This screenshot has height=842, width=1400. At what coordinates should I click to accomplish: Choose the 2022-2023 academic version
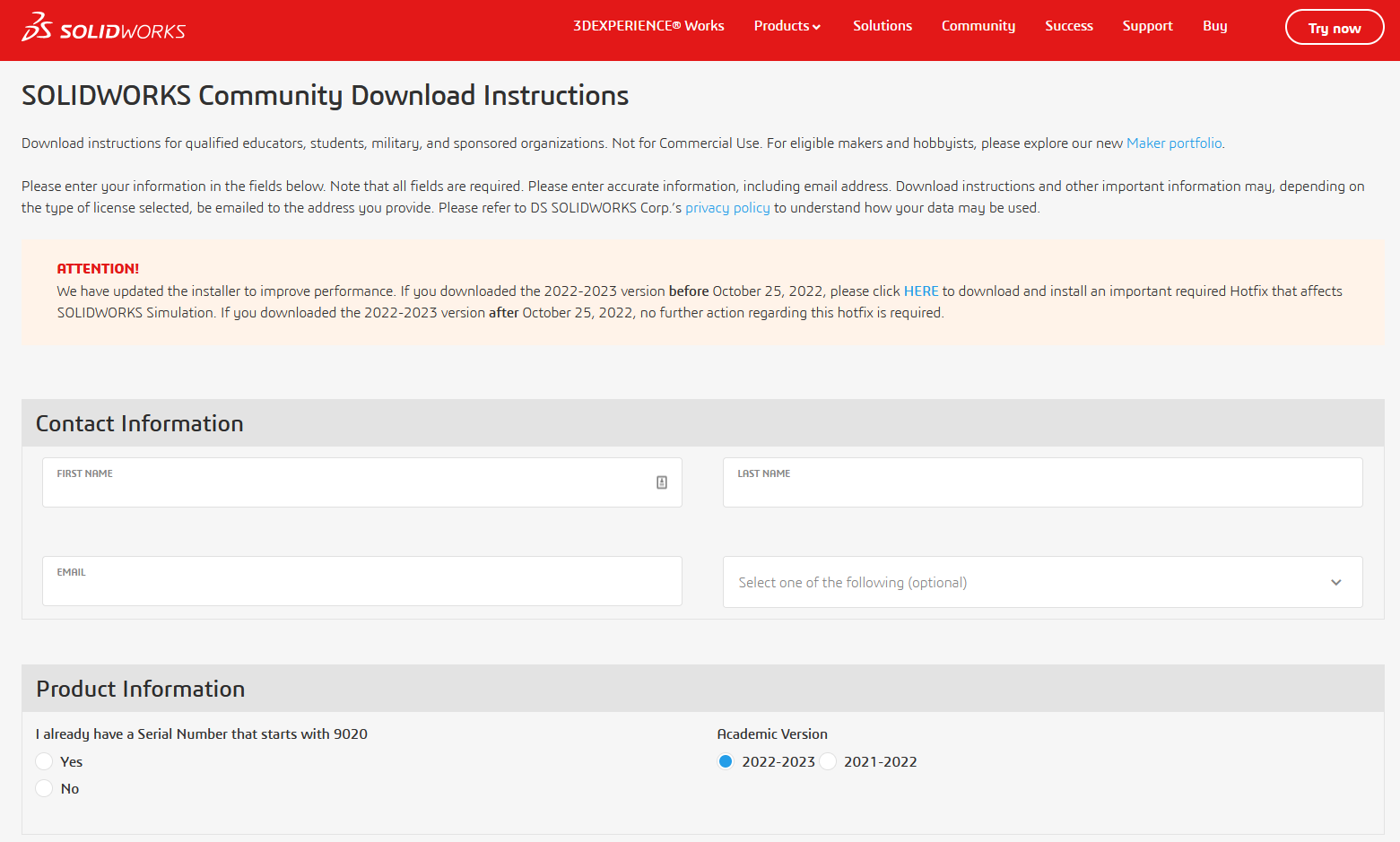726,761
